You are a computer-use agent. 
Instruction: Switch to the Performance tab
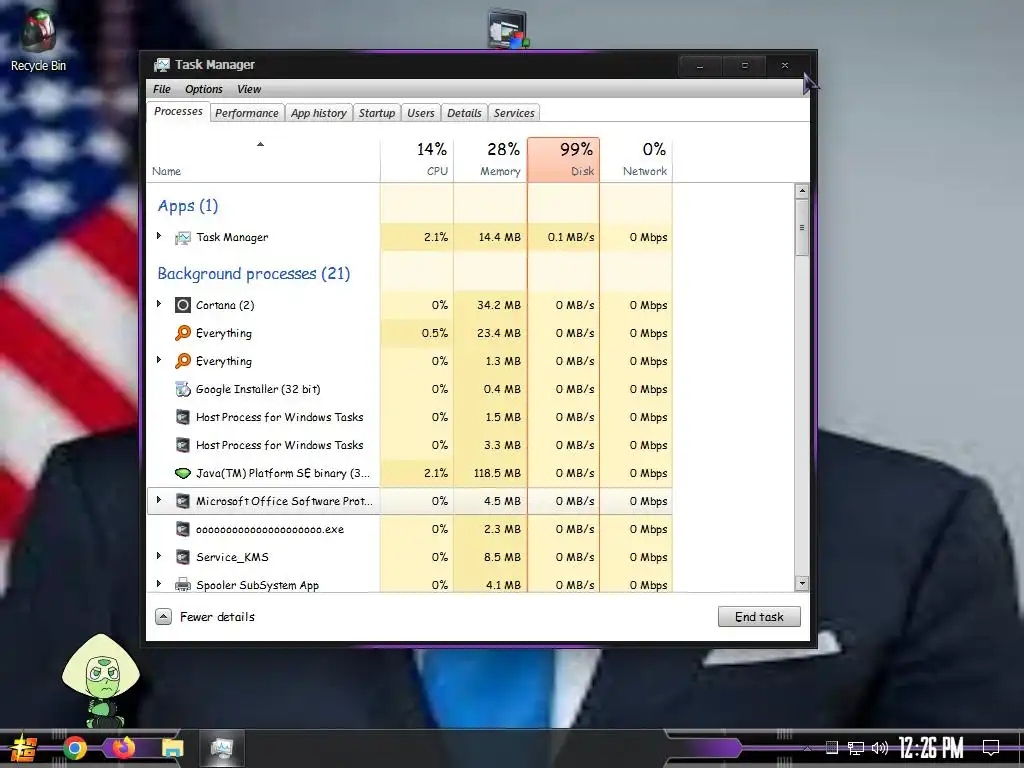point(247,113)
